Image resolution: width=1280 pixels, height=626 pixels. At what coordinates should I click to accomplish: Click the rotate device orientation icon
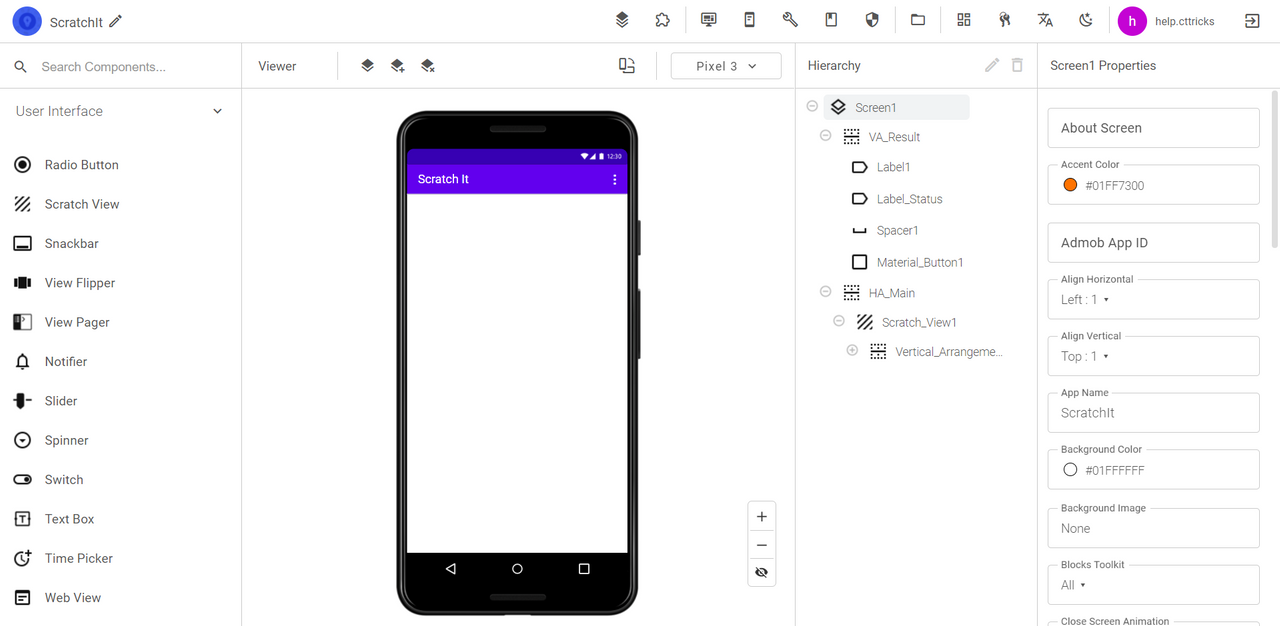pyautogui.click(x=627, y=66)
